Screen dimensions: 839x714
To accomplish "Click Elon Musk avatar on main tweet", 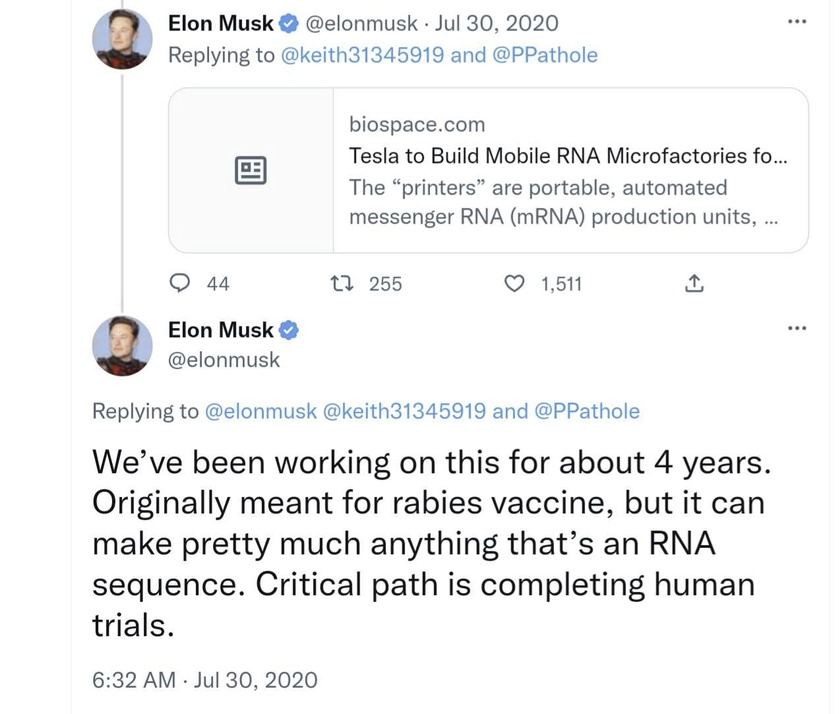I will tap(123, 346).
